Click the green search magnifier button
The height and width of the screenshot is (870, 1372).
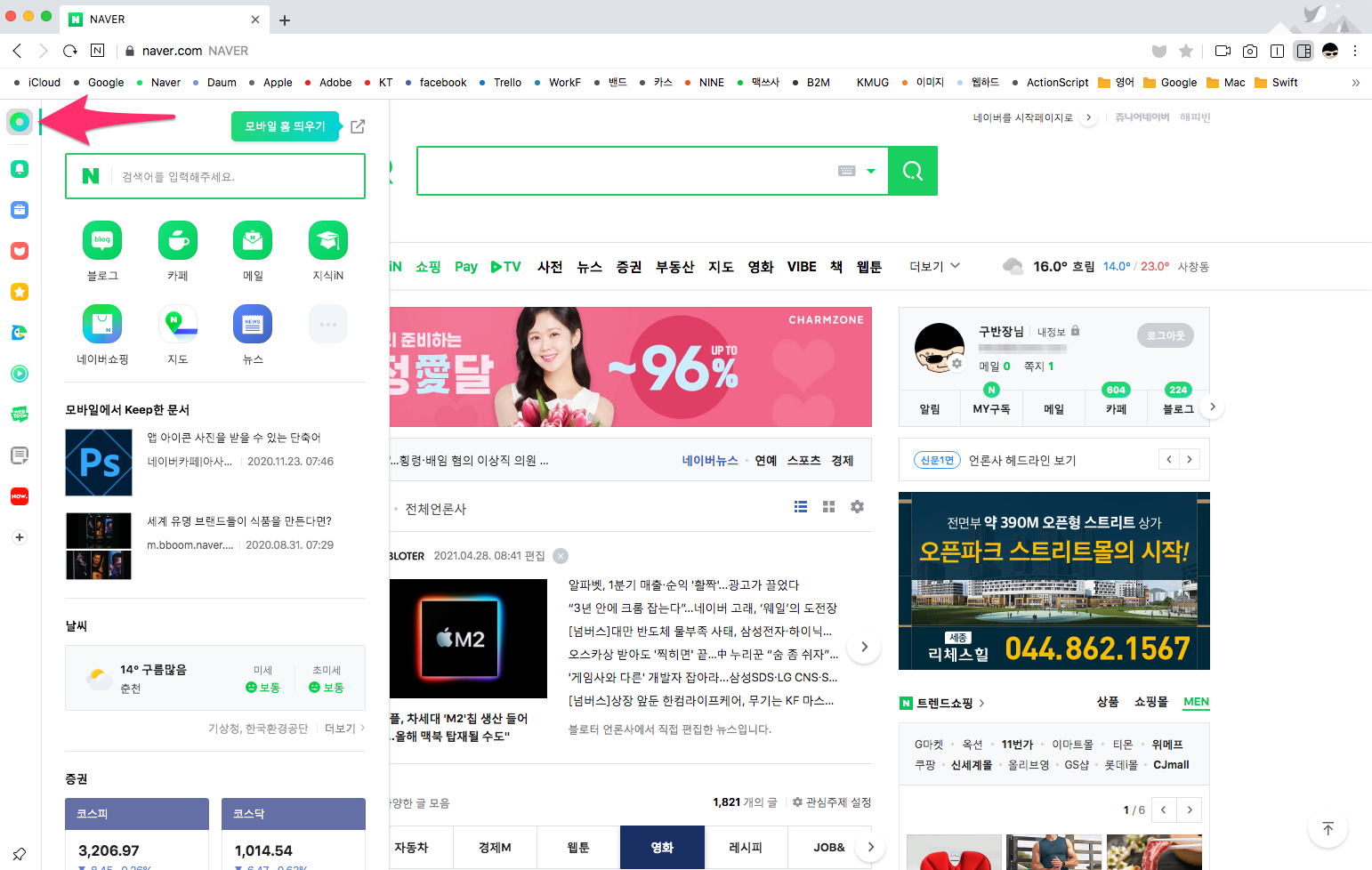pos(913,171)
